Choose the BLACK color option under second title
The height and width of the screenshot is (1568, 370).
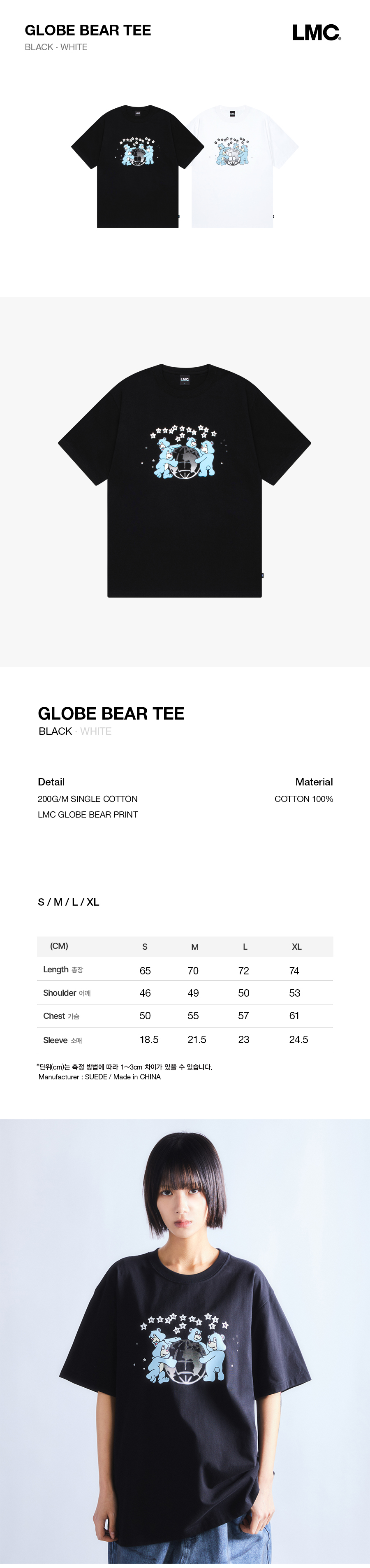(x=55, y=731)
